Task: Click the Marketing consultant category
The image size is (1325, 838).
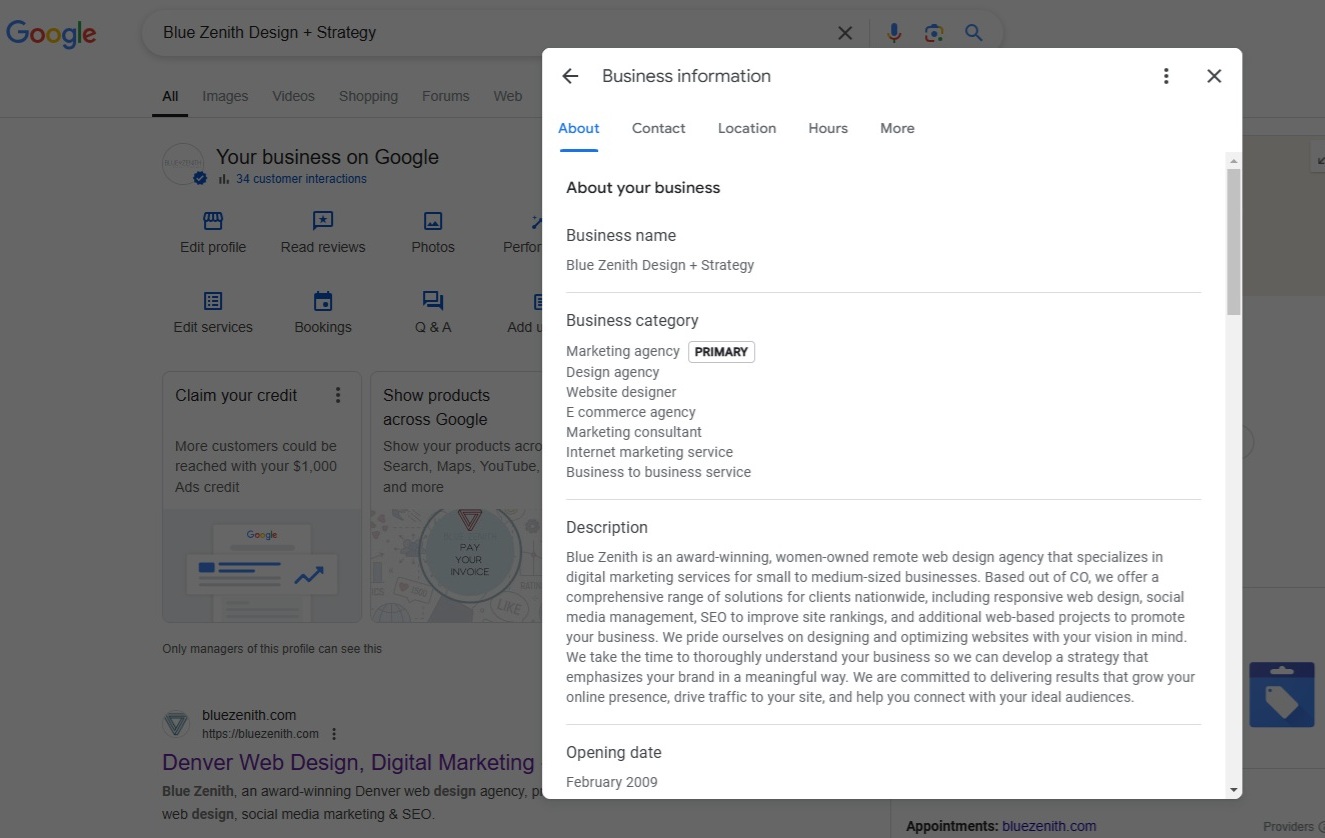Action: 634,432
